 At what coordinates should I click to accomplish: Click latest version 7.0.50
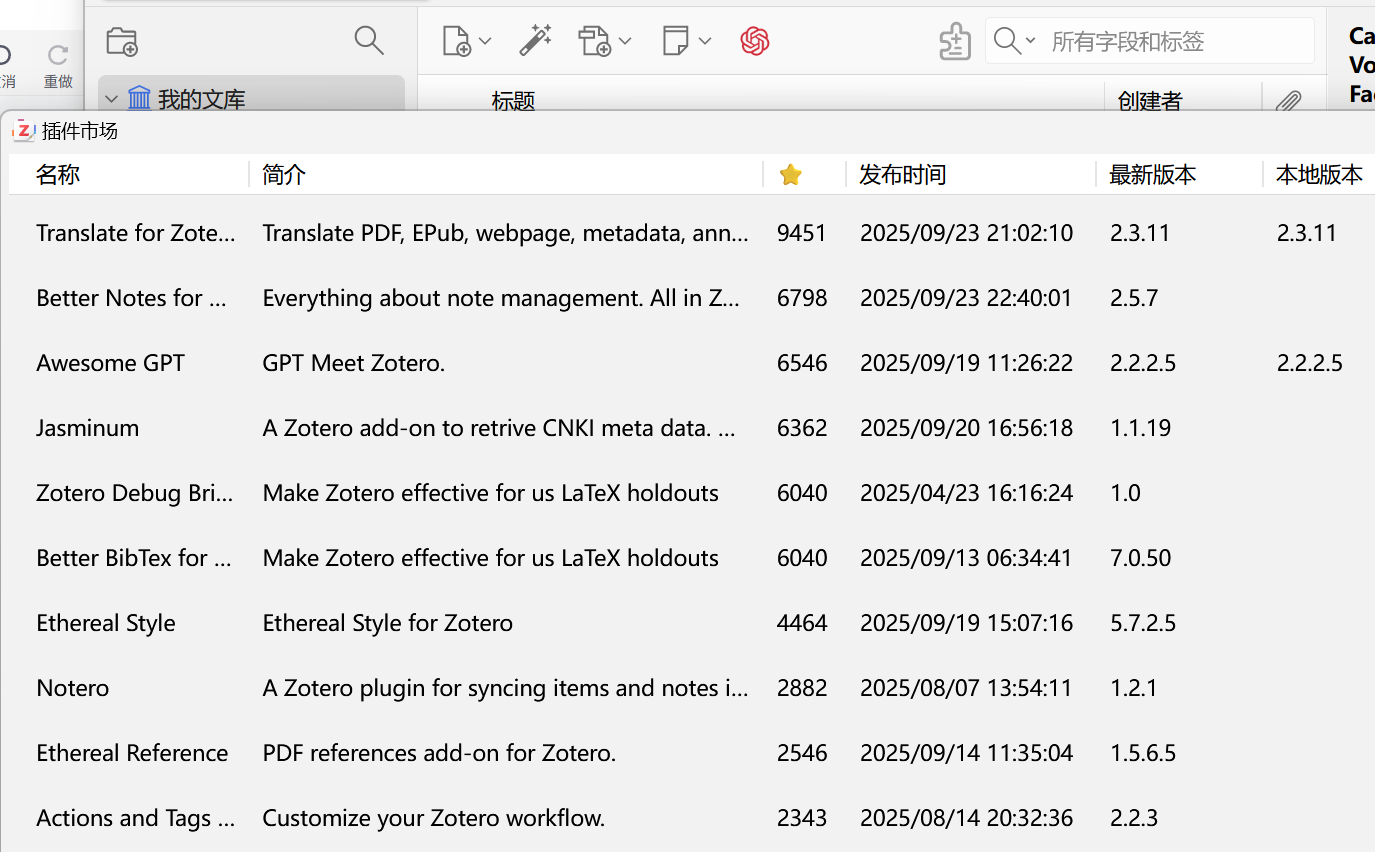click(x=1140, y=557)
